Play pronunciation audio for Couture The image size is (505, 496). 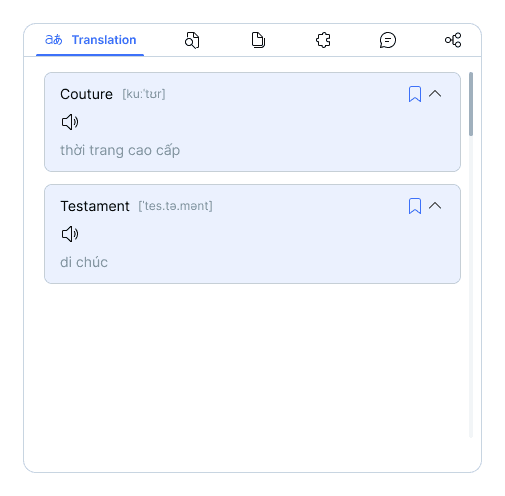tap(70, 122)
